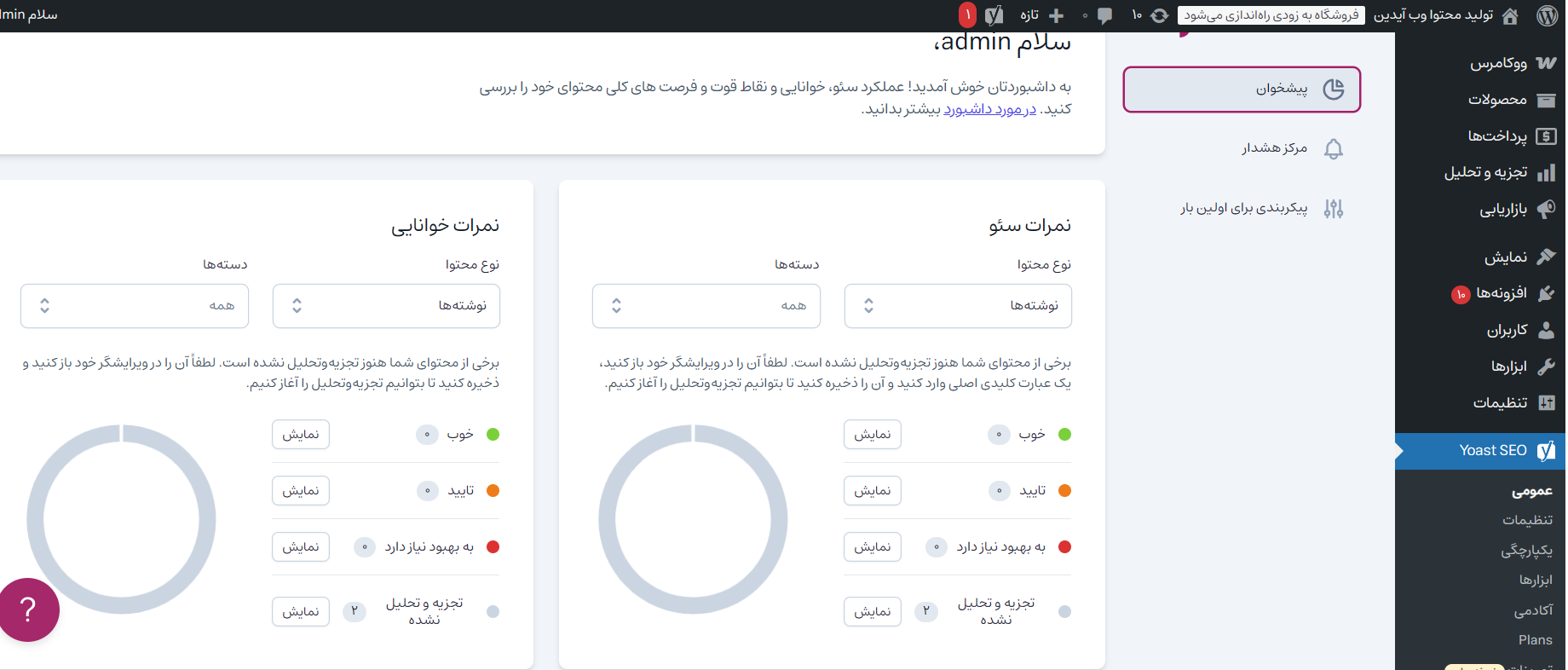This screenshot has height=670, width=1568.
Task: Click View for SEO needs improvement
Action: pyautogui.click(x=873, y=547)
